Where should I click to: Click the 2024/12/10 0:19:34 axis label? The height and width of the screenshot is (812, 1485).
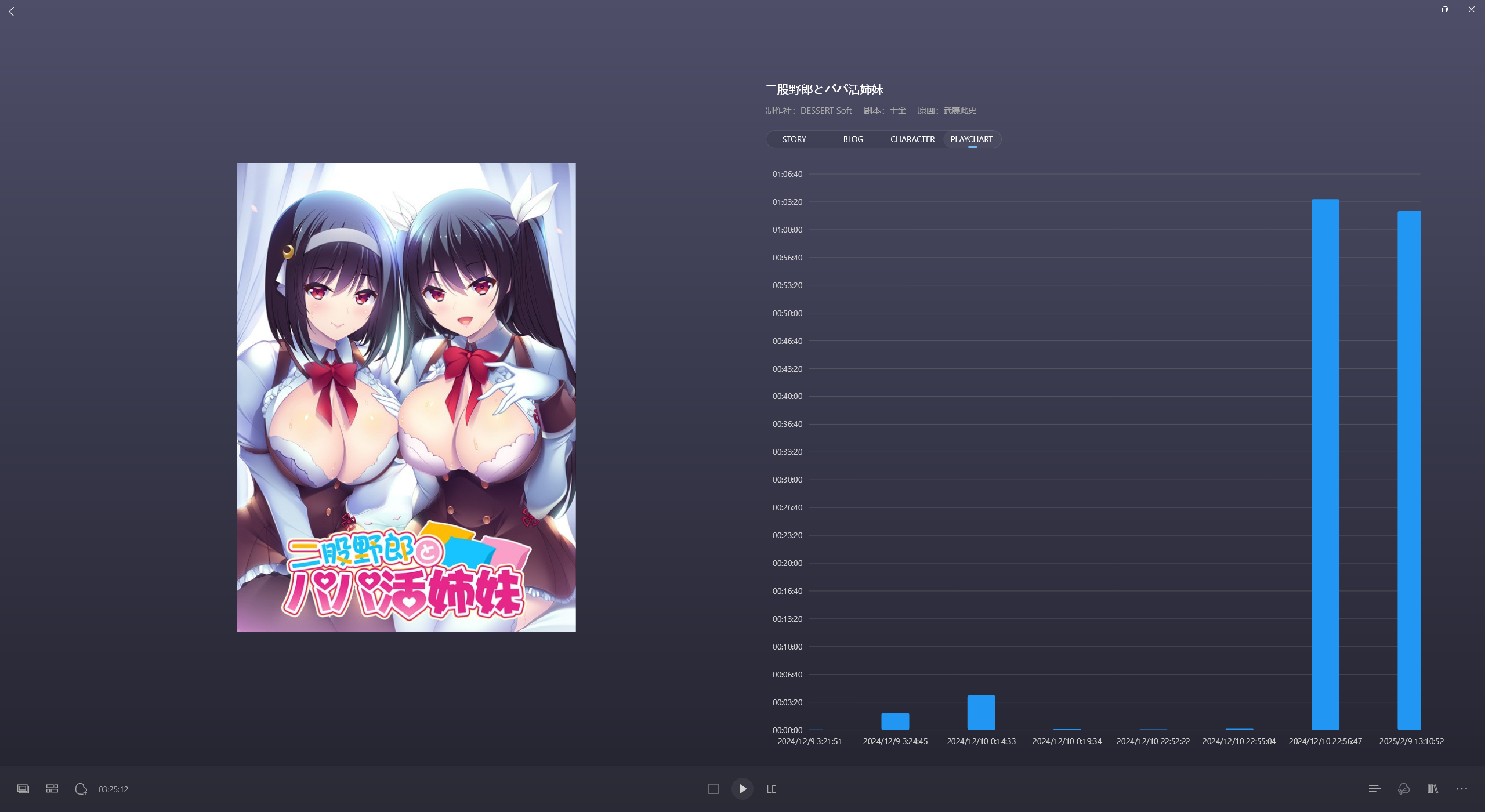click(x=1067, y=741)
